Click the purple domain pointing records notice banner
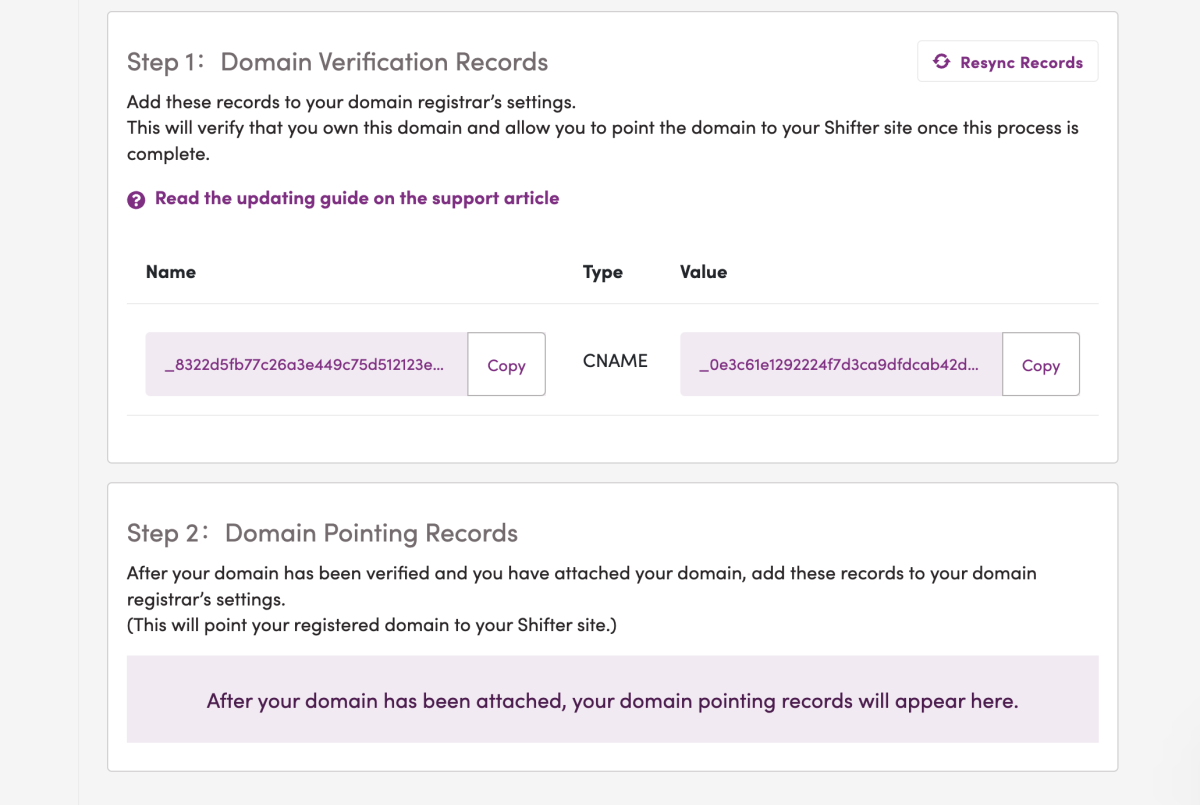Viewport: 1200px width, 805px height. [612, 700]
